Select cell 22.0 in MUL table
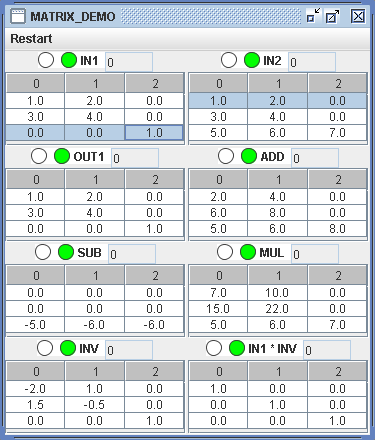The height and width of the screenshot is (440, 375). (278, 309)
